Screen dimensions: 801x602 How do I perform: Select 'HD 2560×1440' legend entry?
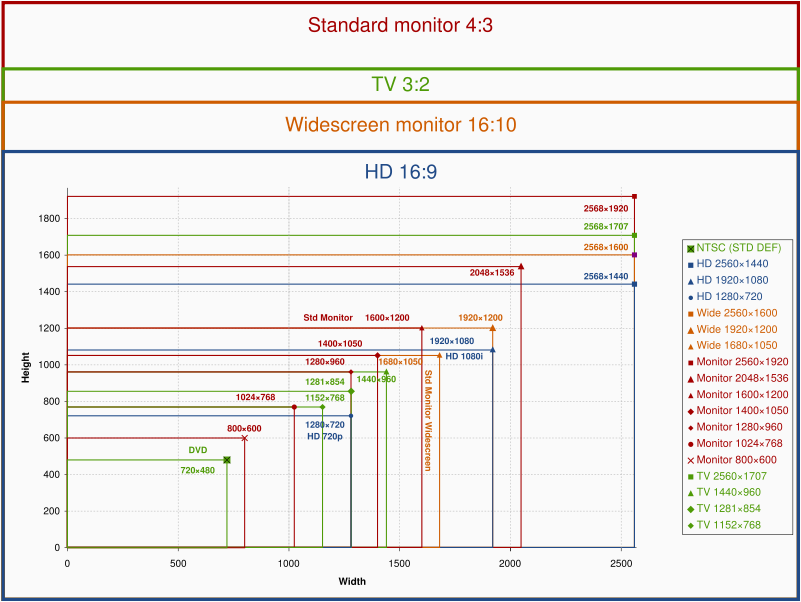(727, 264)
